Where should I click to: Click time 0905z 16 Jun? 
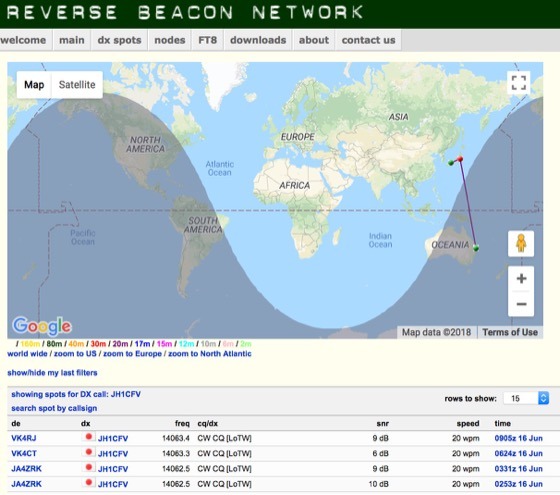[x=519, y=438]
